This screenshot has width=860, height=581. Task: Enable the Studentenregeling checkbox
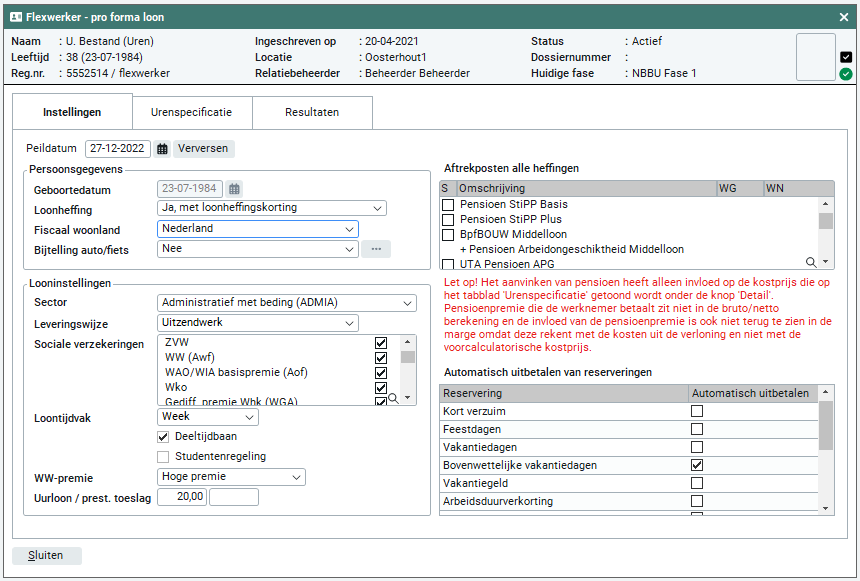point(164,457)
